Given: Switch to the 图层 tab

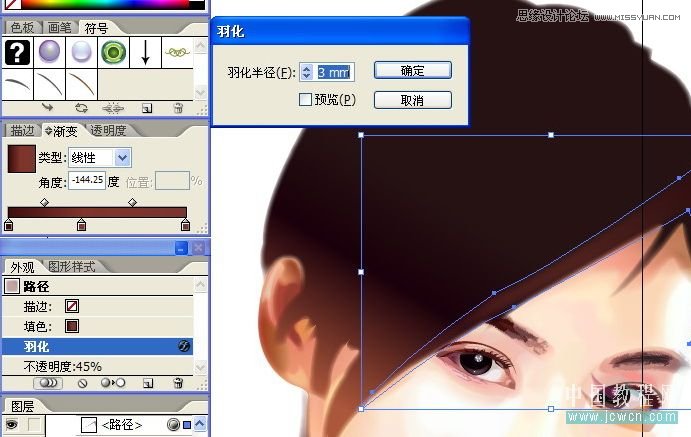Looking at the screenshot, I should point(22,406).
